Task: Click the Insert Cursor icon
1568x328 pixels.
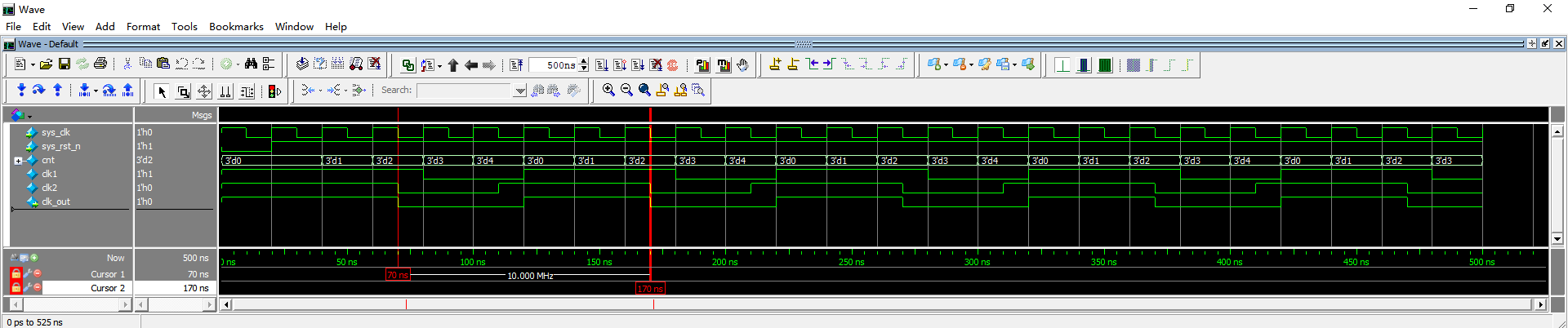Action: click(775, 64)
